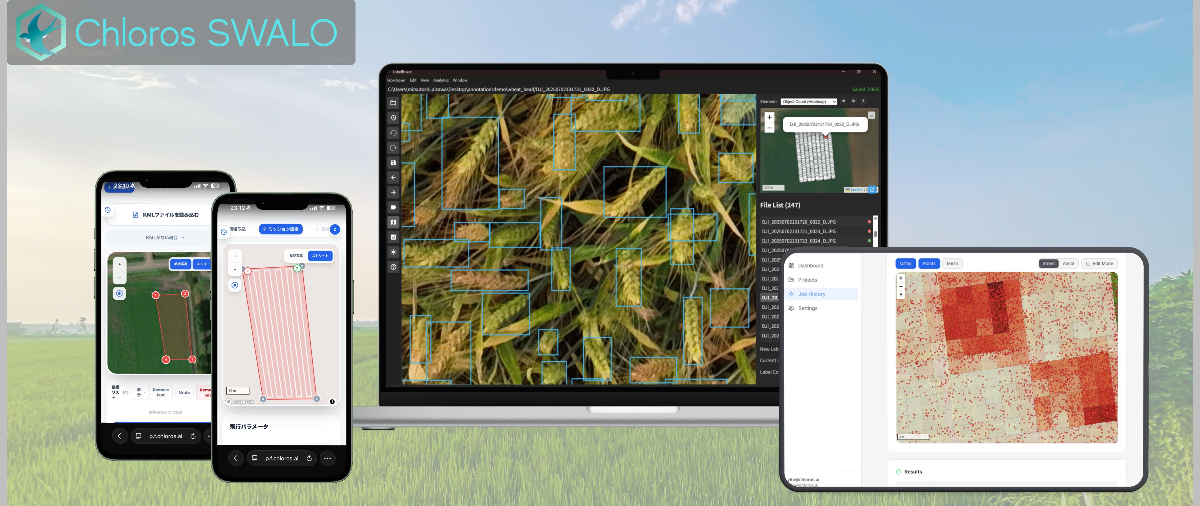Viewport: 1200px width, 506px height.
Task: Zoom in on the right phone map
Action: pyautogui.click(x=235, y=254)
